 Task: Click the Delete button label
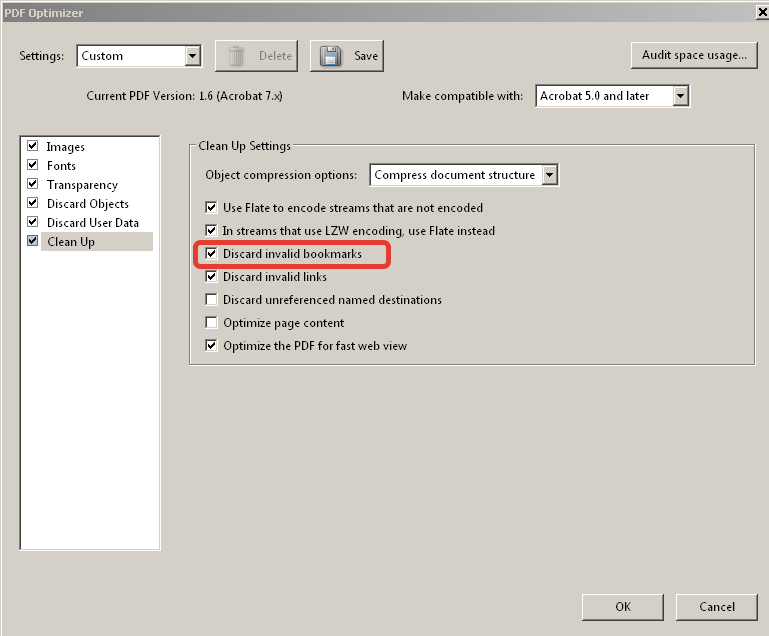275,56
